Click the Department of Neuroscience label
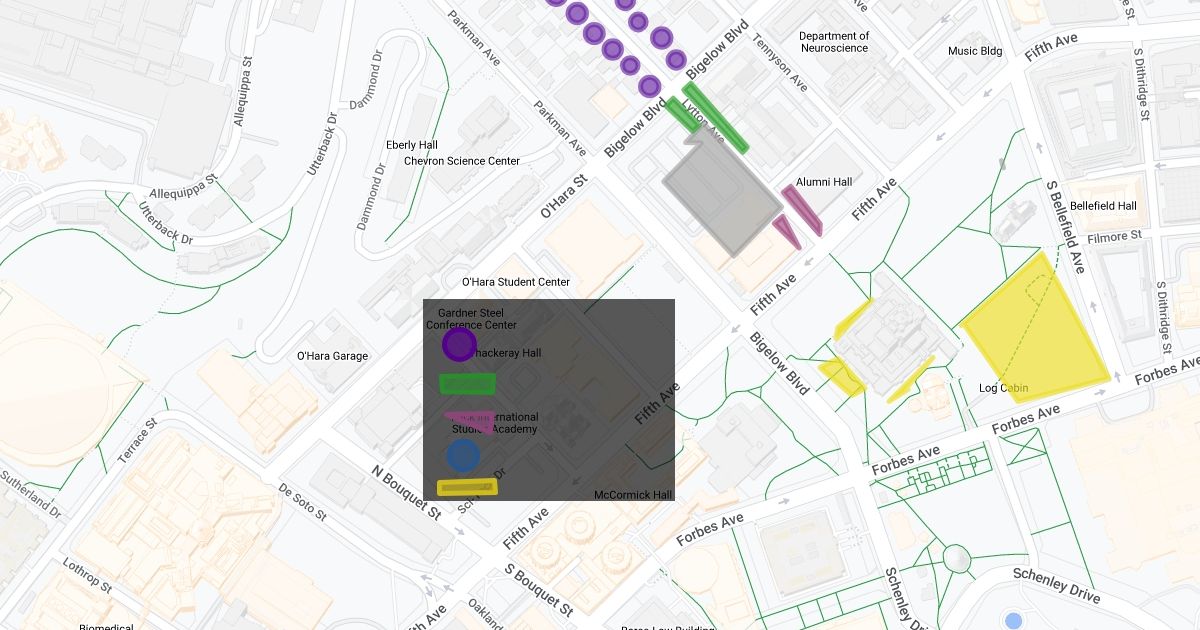 tap(834, 42)
